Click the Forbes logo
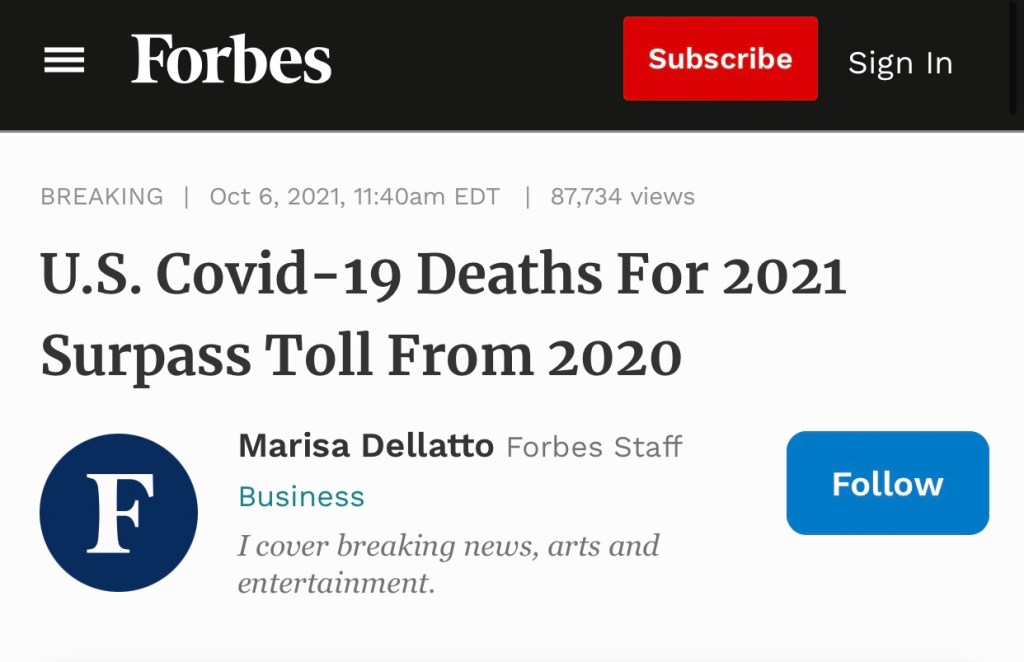 click(x=231, y=60)
